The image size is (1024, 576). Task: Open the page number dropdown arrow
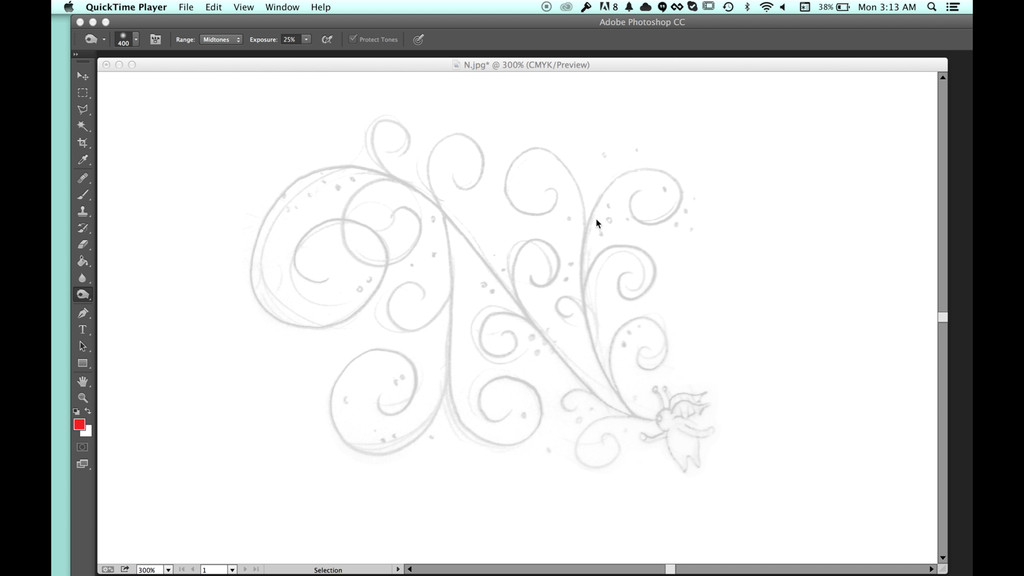[232, 570]
